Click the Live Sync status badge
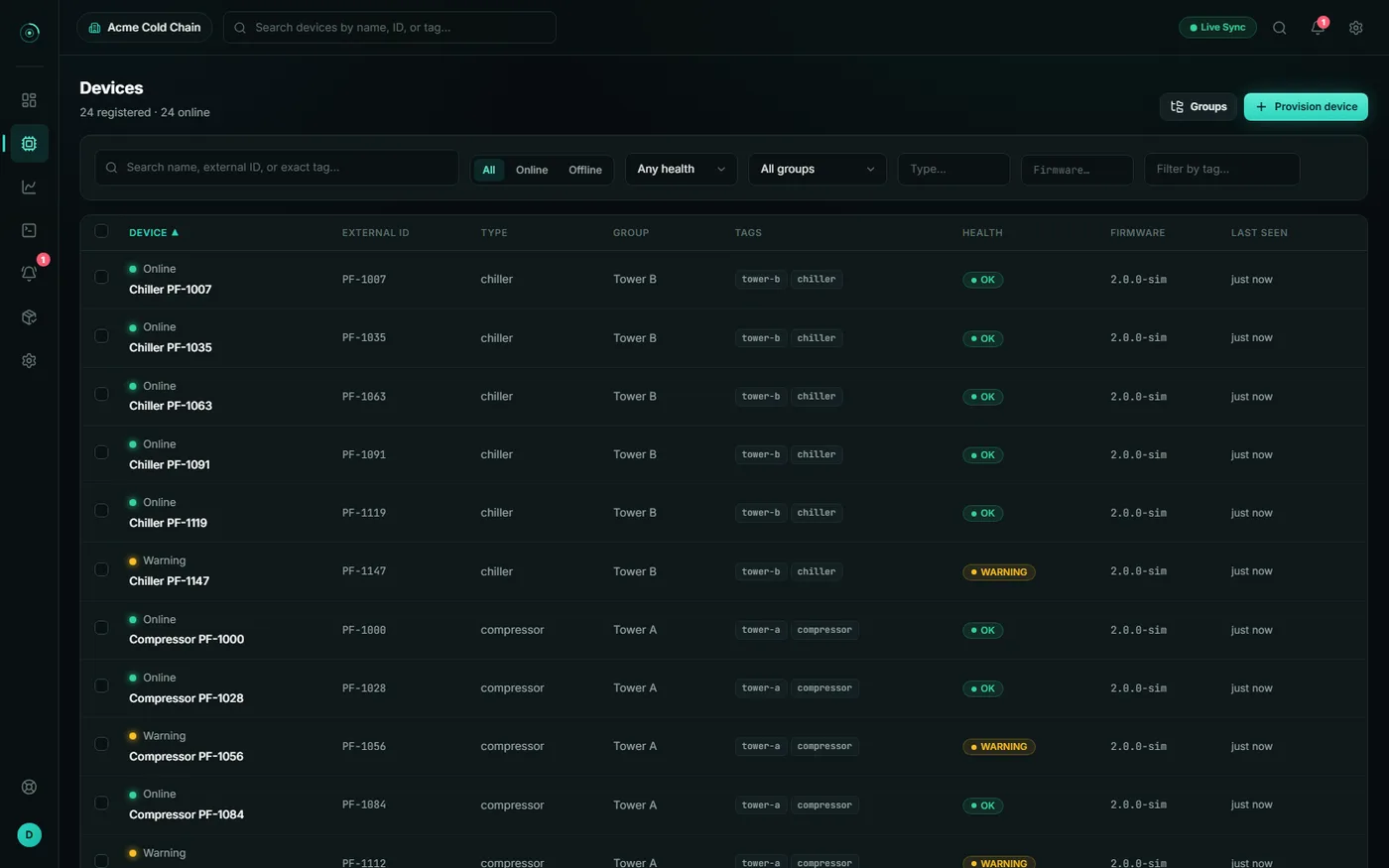Viewport: 1389px width, 868px height. [1217, 28]
